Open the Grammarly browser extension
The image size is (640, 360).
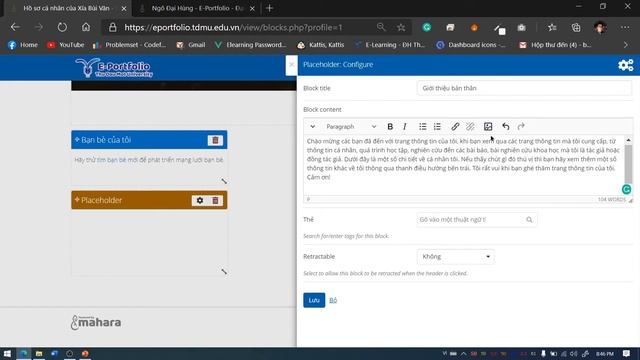427,27
